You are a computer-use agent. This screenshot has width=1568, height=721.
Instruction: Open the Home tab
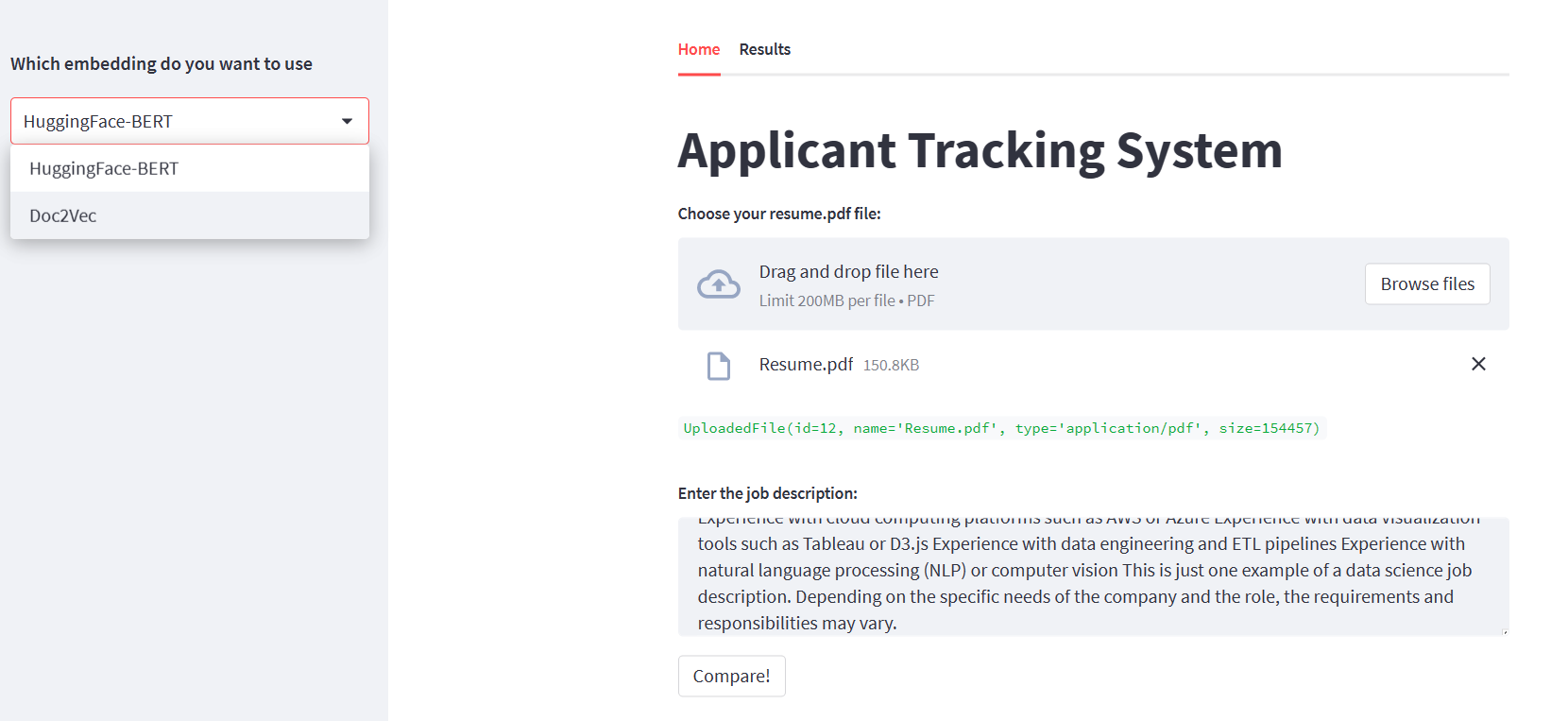pyautogui.click(x=698, y=49)
